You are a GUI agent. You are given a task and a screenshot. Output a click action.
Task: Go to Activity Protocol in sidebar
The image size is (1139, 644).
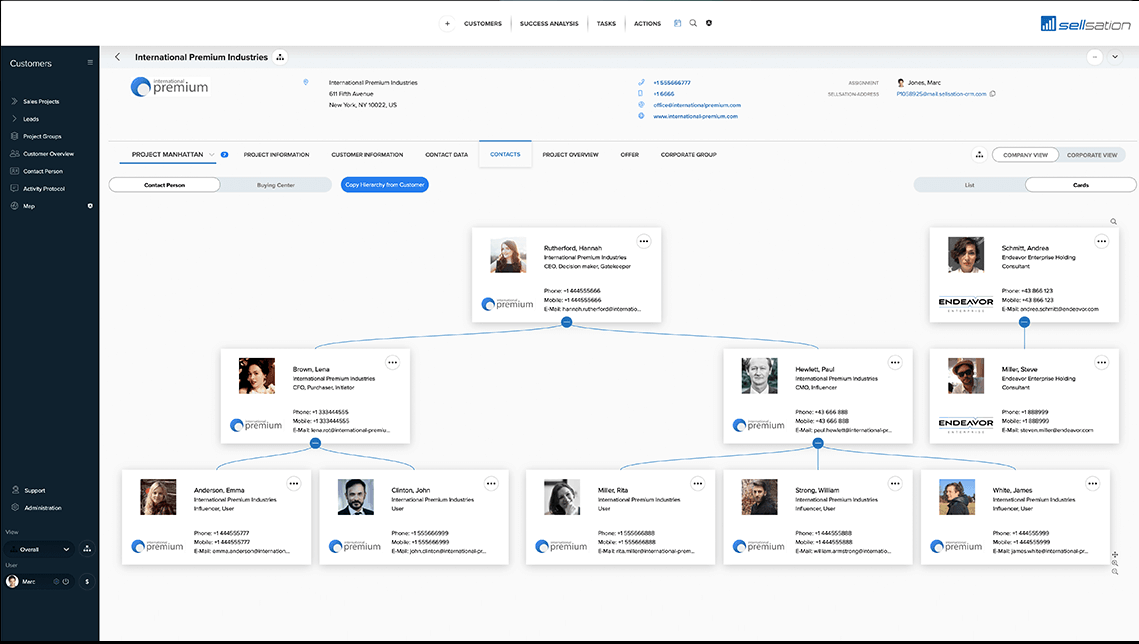pos(44,188)
